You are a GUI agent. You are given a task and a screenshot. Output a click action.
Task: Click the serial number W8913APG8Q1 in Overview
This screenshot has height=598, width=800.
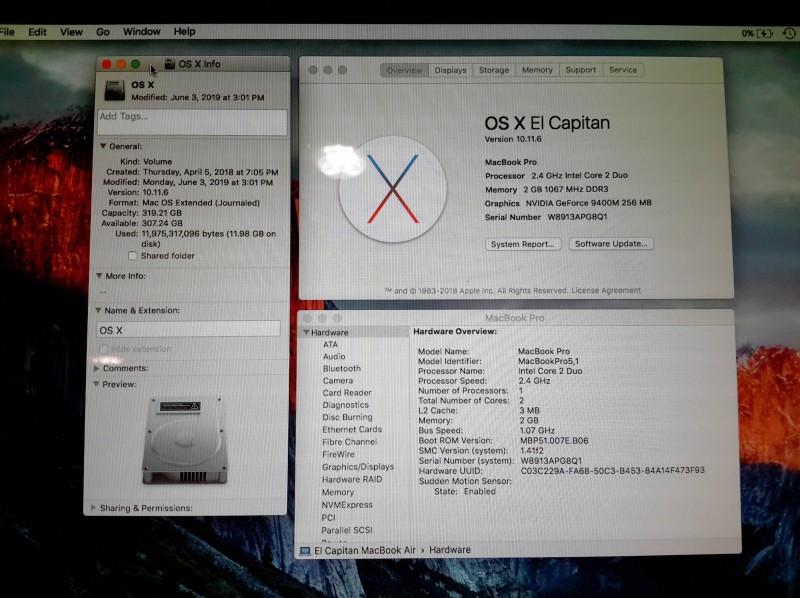tap(577, 217)
